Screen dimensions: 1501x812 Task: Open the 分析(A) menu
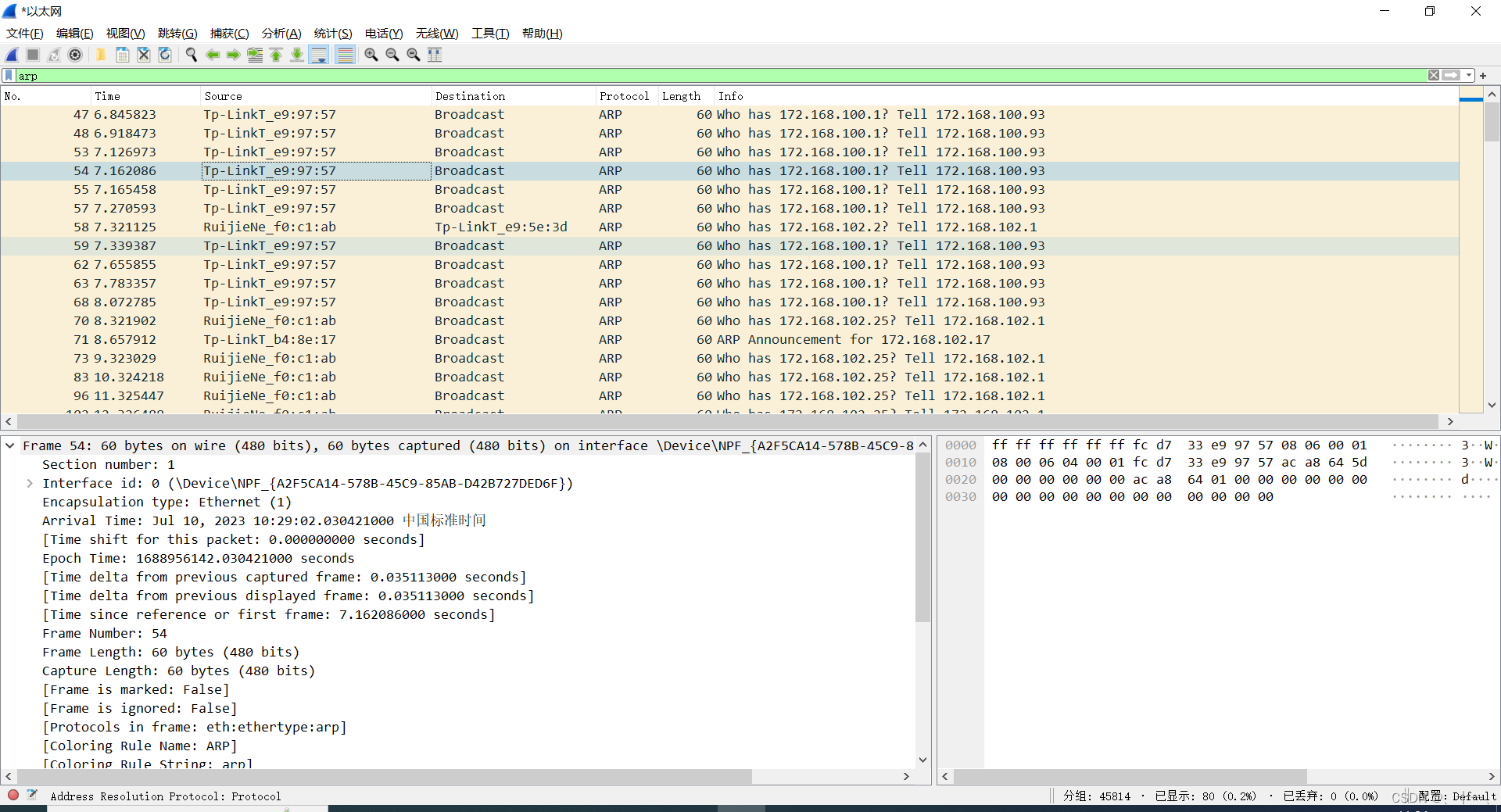pos(281,34)
